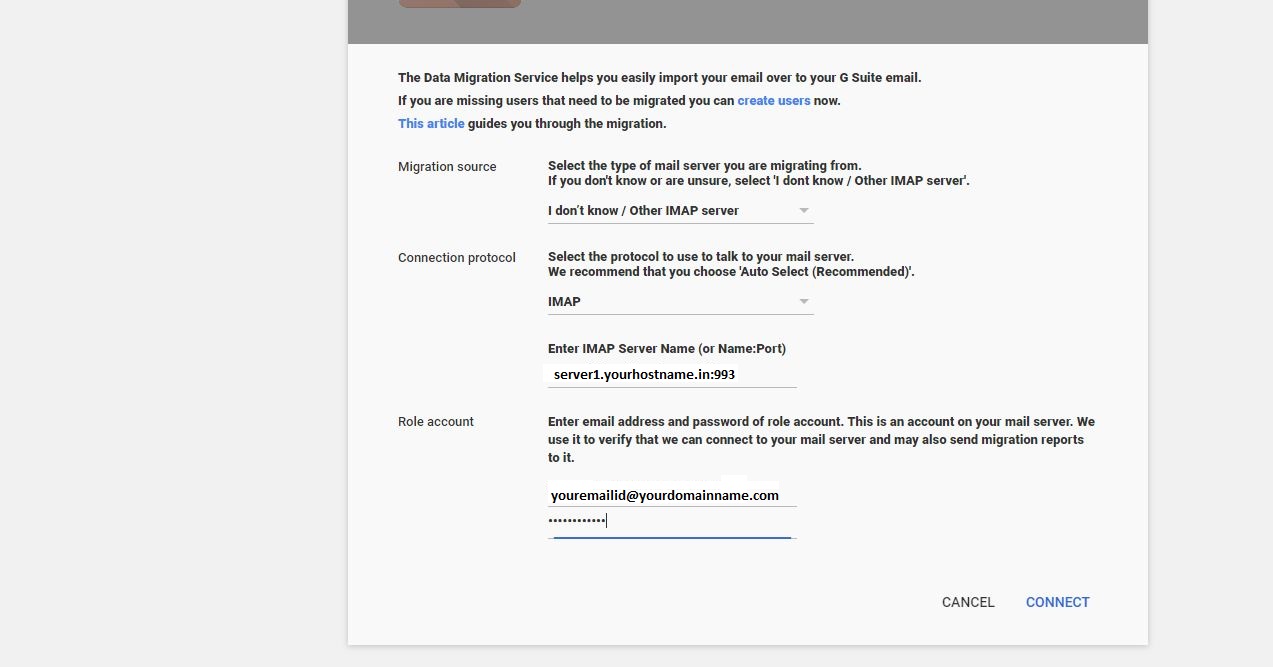1273x667 pixels.
Task: Open the Migration source dropdown
Action: coord(680,211)
